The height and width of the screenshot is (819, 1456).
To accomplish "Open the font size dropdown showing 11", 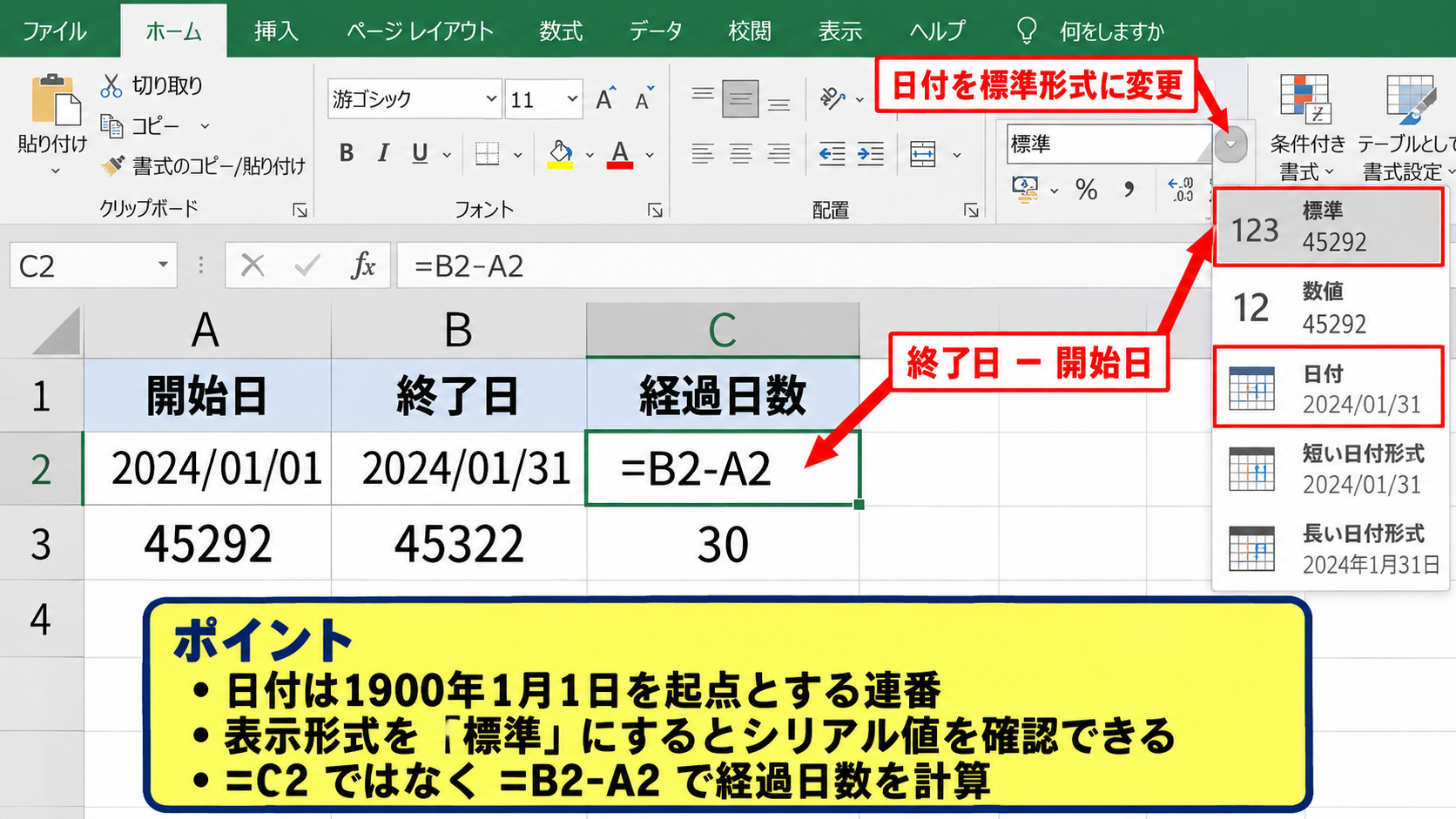I will pyautogui.click(x=572, y=99).
